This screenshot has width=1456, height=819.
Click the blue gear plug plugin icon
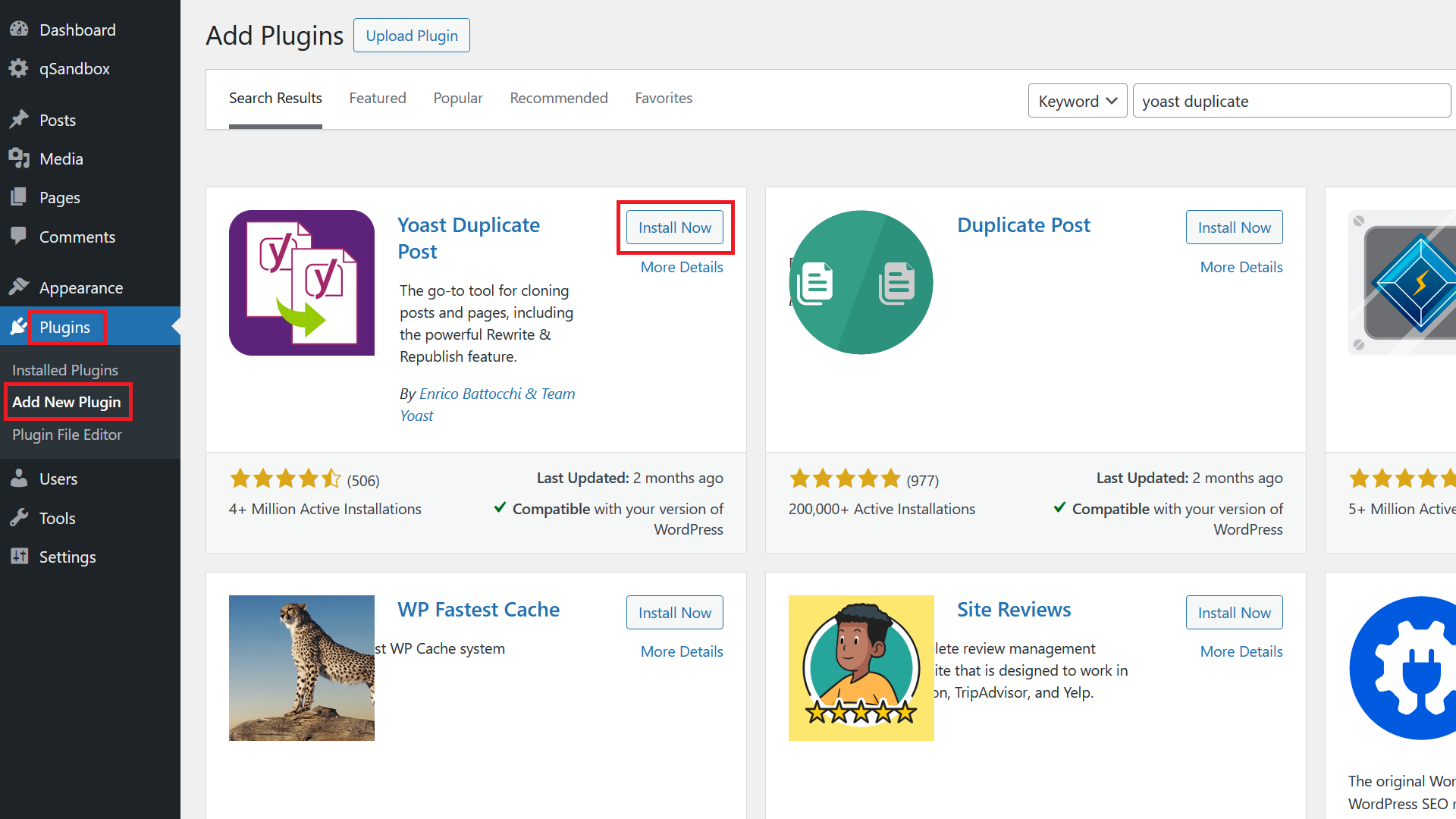(1403, 668)
